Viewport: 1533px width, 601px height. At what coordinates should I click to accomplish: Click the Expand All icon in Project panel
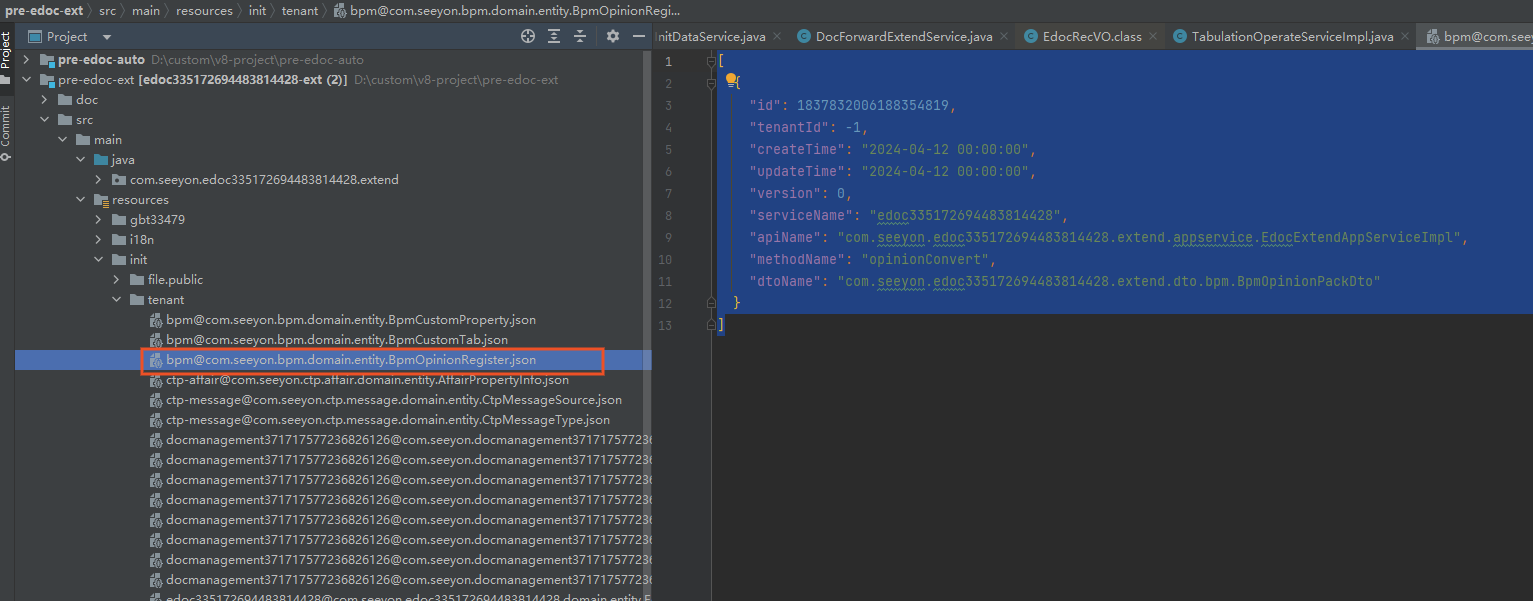tap(554, 36)
